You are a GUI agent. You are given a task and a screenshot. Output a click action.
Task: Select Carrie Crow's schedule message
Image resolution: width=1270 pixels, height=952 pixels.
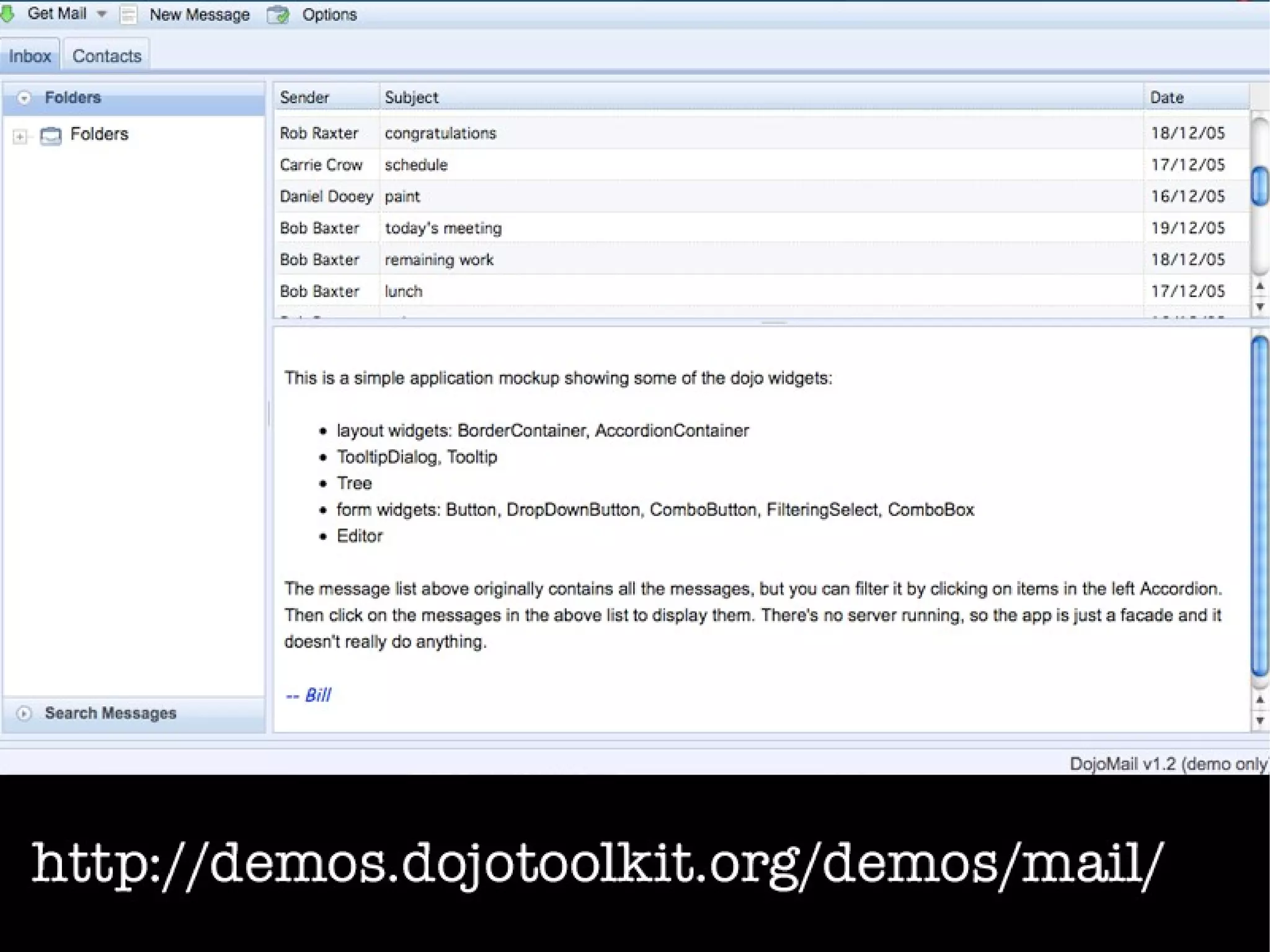415,165
